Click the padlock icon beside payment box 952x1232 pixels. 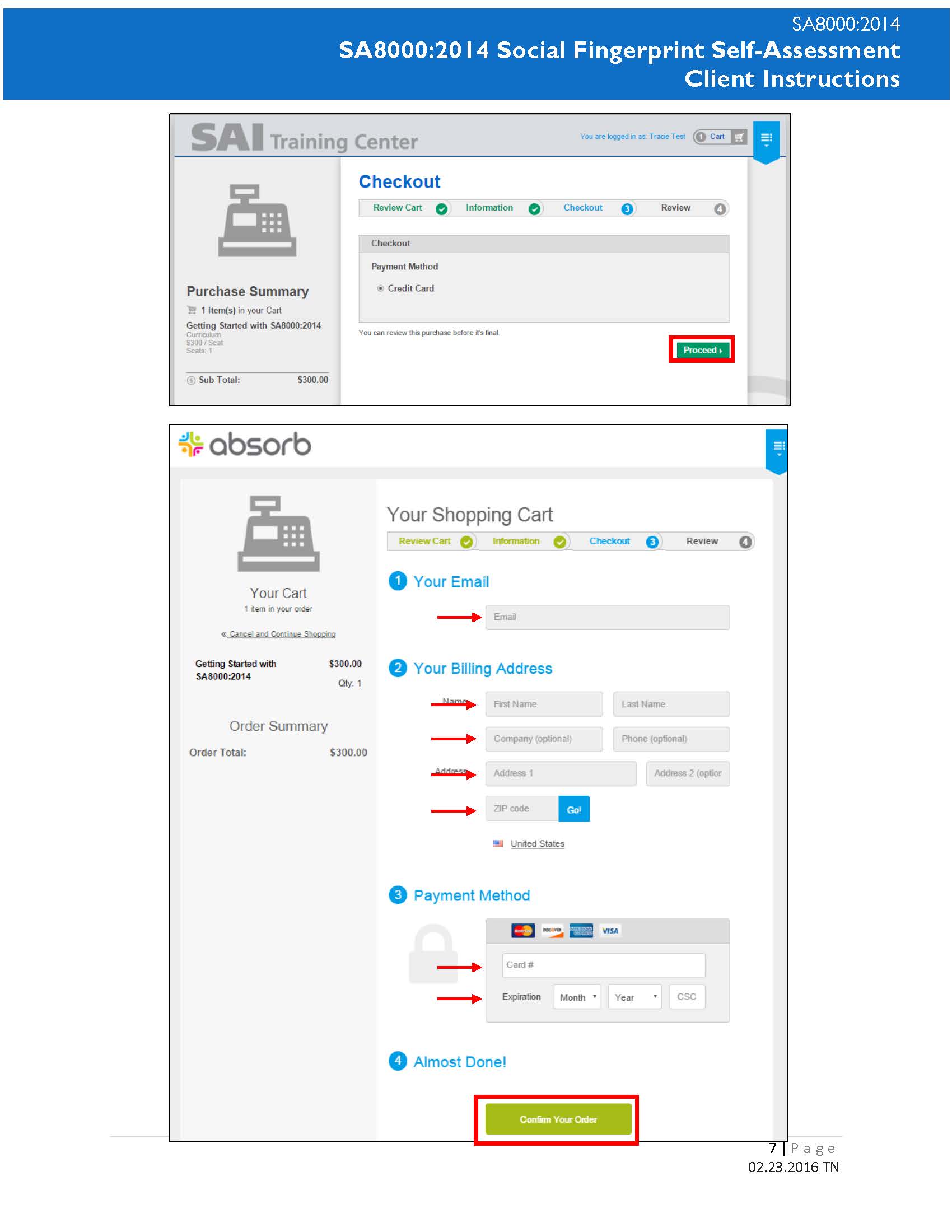[x=433, y=954]
